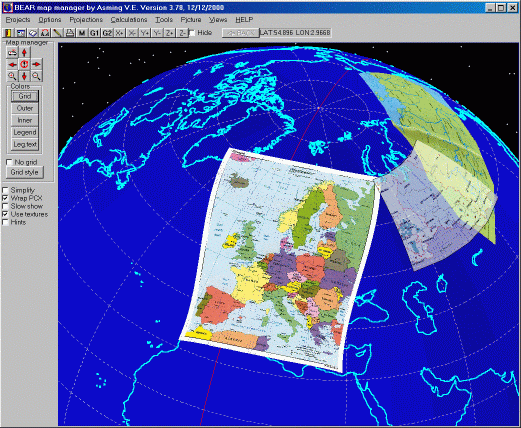Click the Y- rotation button

click(x=157, y=33)
